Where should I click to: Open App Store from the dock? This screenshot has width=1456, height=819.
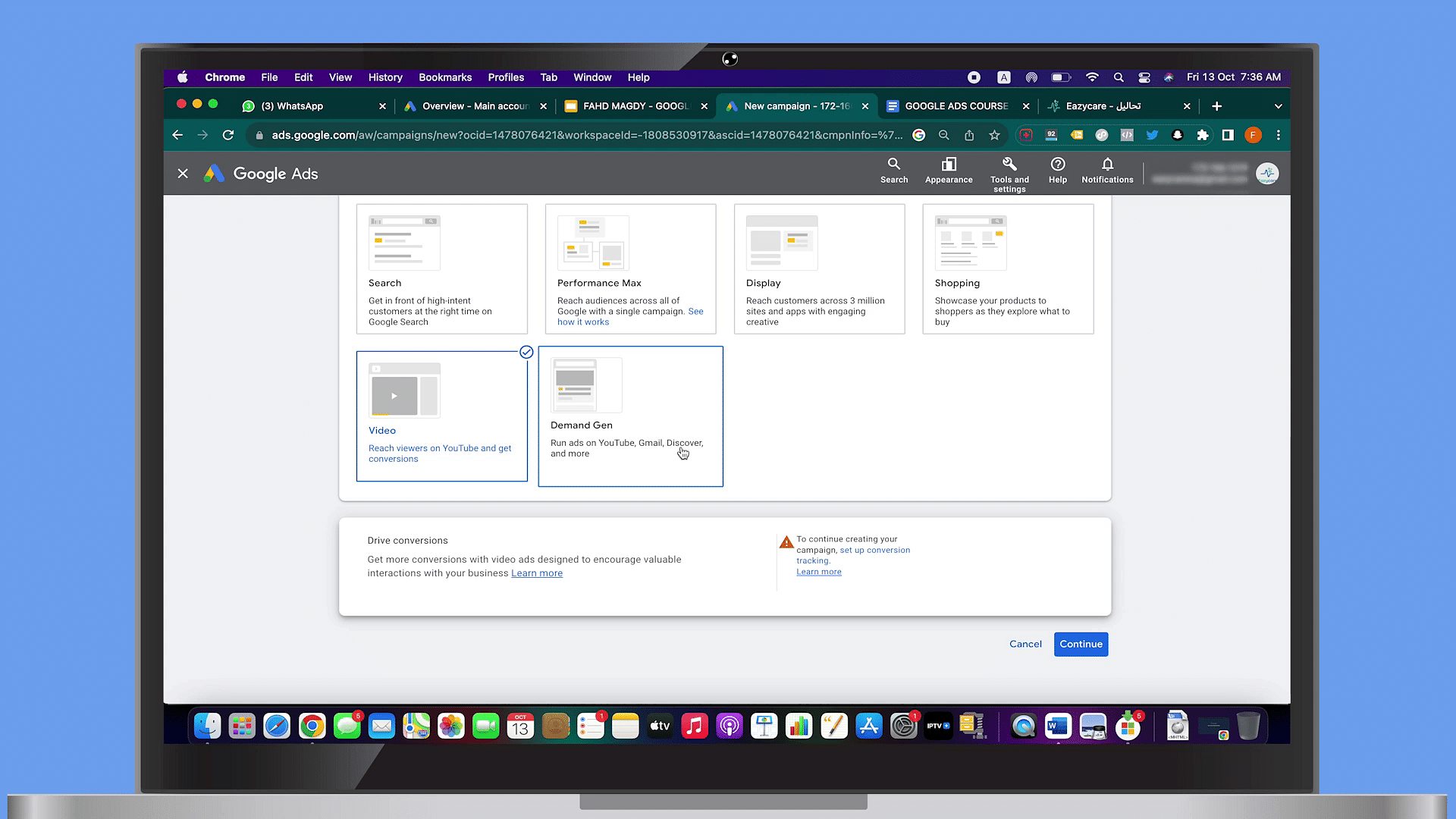(x=869, y=726)
